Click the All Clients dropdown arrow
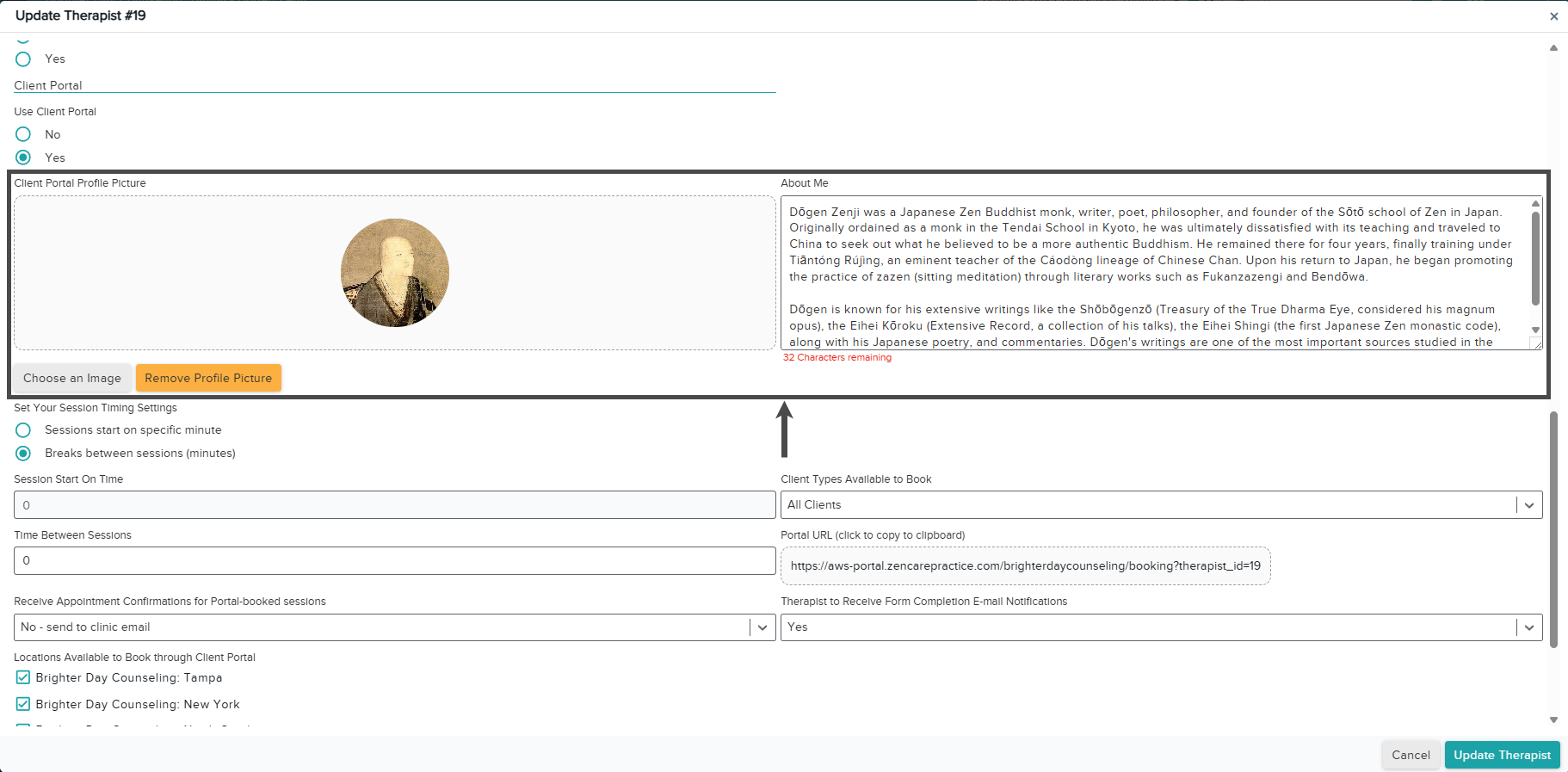The width and height of the screenshot is (1568, 772). [1529, 505]
